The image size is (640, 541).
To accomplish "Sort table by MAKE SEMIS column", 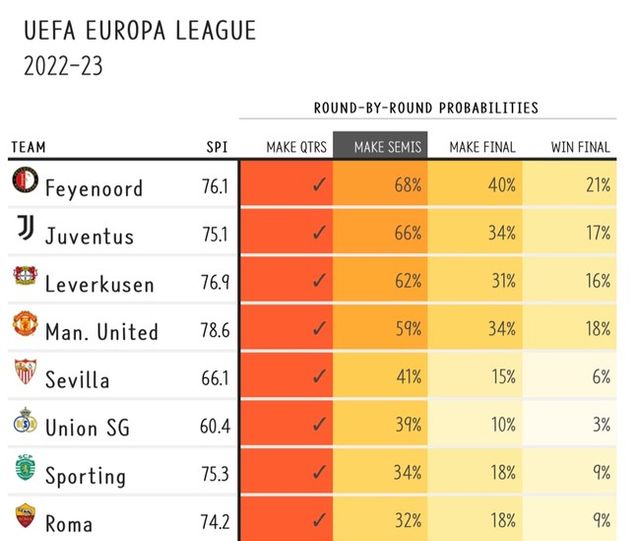I will [x=381, y=147].
